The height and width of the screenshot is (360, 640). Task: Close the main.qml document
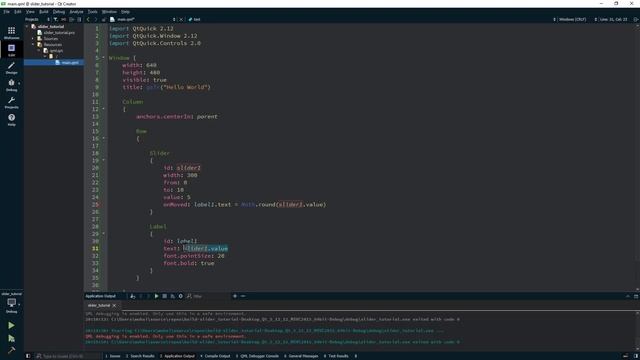coord(181,19)
